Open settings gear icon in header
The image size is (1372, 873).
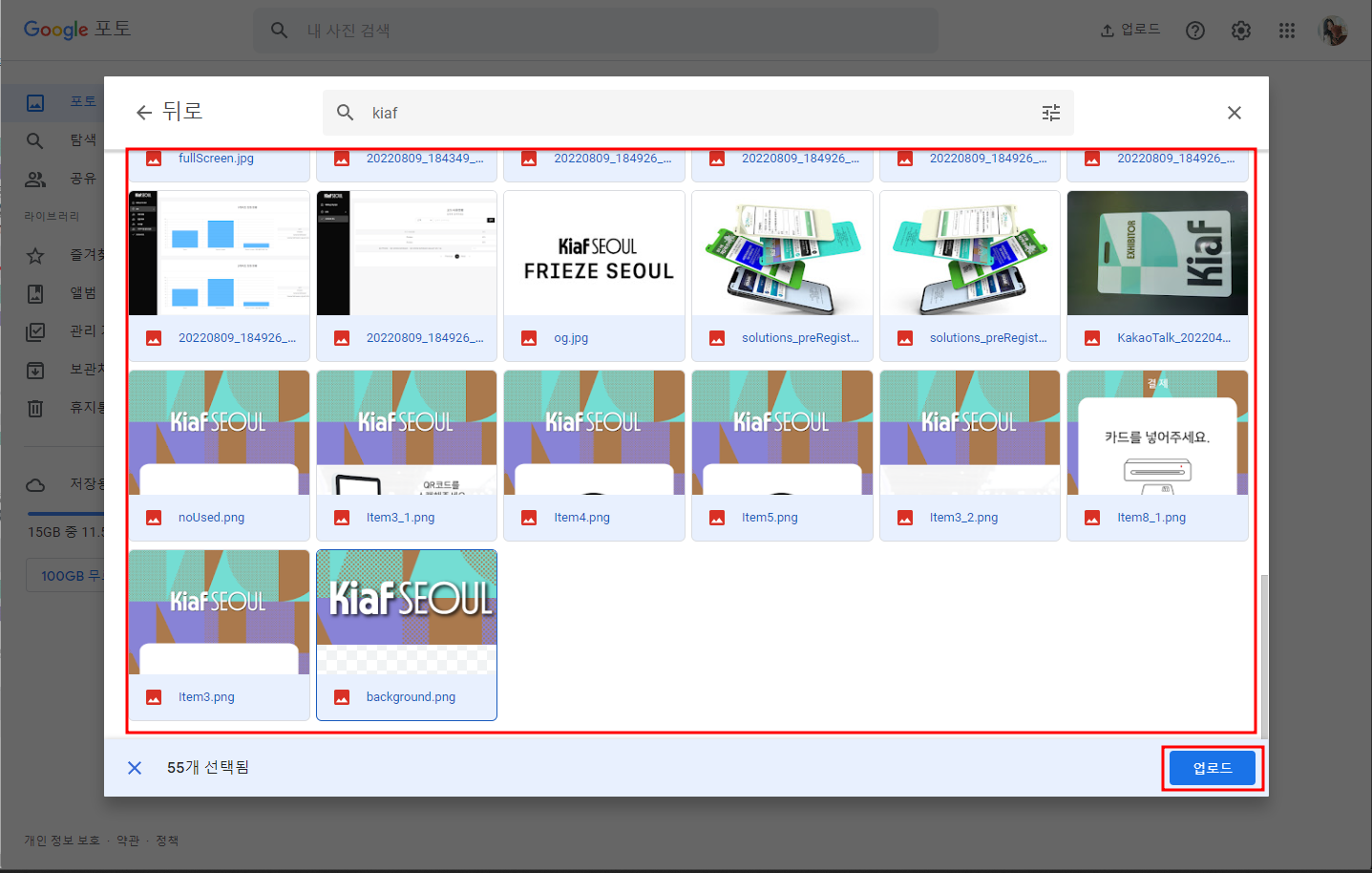coord(1240,31)
